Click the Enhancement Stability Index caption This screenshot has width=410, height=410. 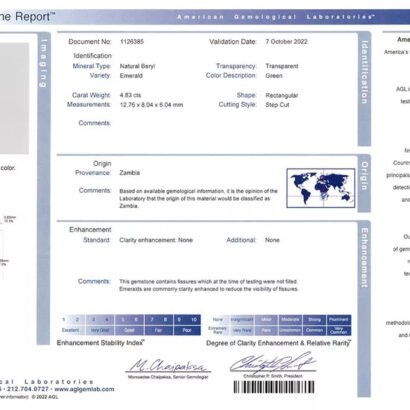(100, 343)
